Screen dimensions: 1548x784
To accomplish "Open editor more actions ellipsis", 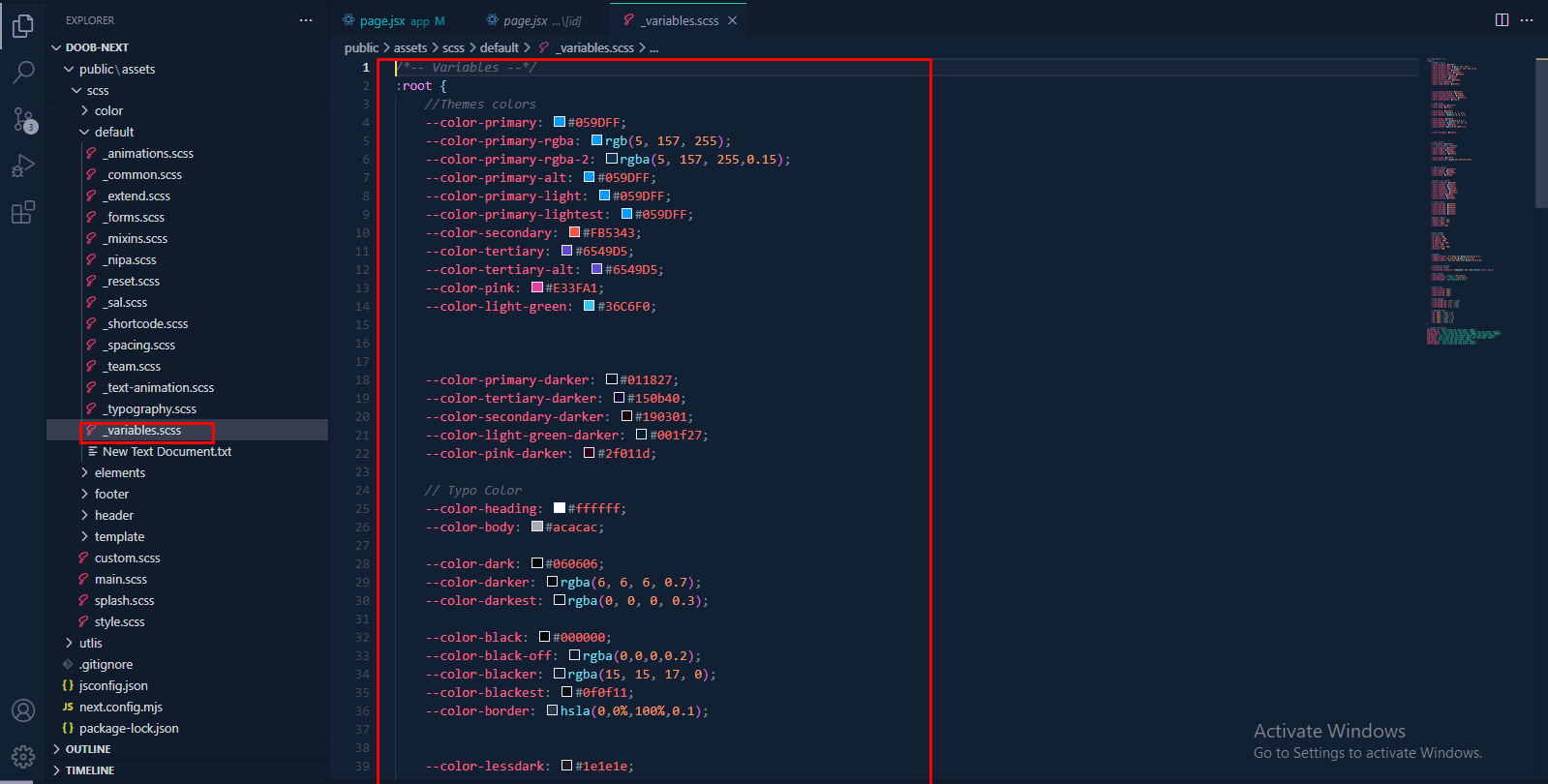I will pos(1528,20).
